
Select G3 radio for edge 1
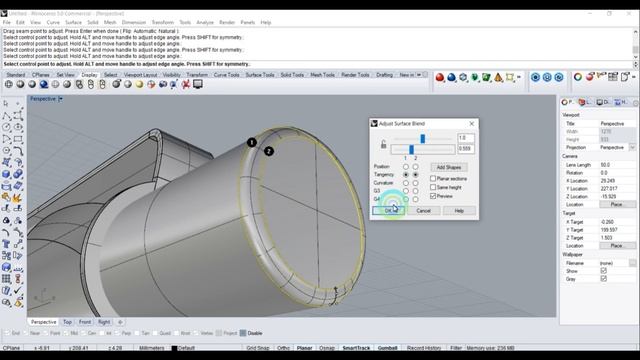click(406, 191)
